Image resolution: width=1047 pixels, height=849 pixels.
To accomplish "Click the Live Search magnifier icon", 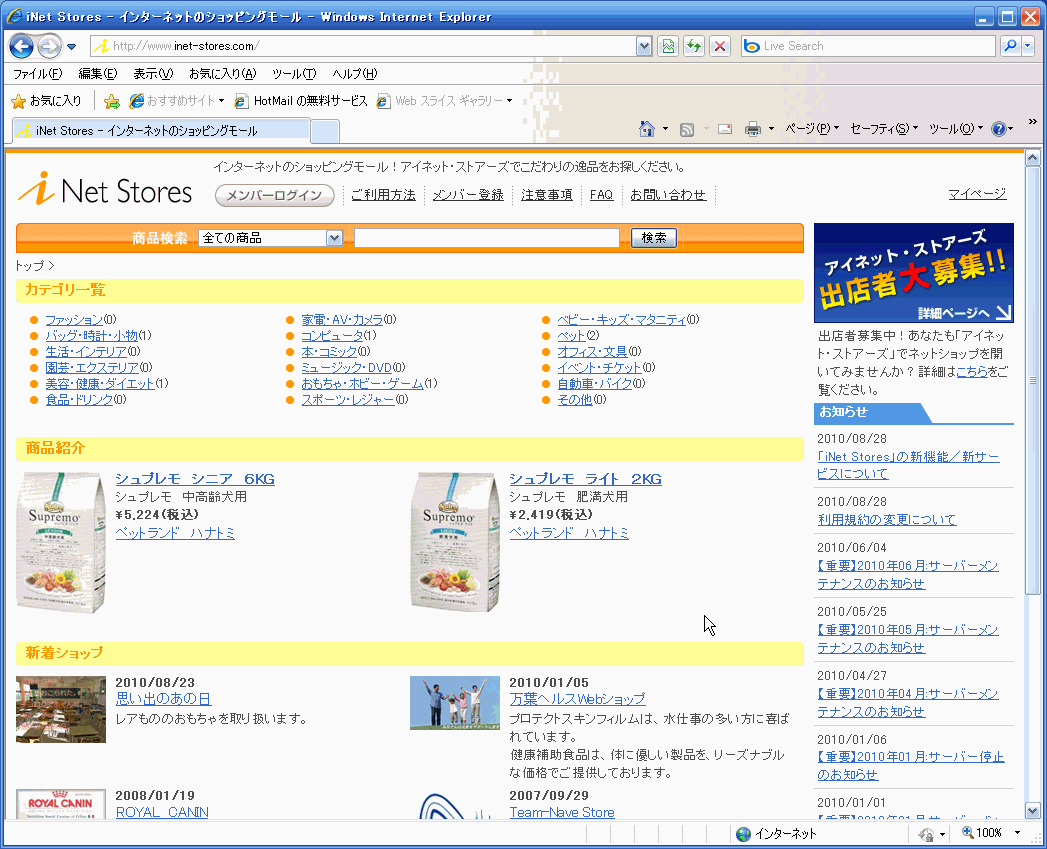I will (1010, 46).
